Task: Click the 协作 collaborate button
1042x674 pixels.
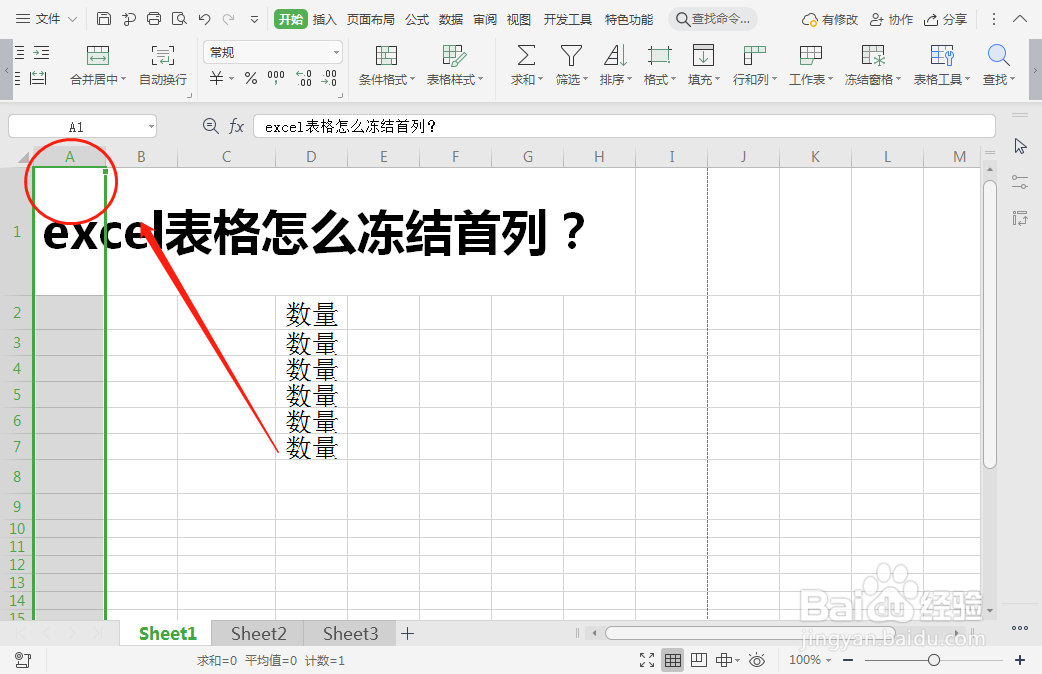Action: pyautogui.click(x=891, y=19)
